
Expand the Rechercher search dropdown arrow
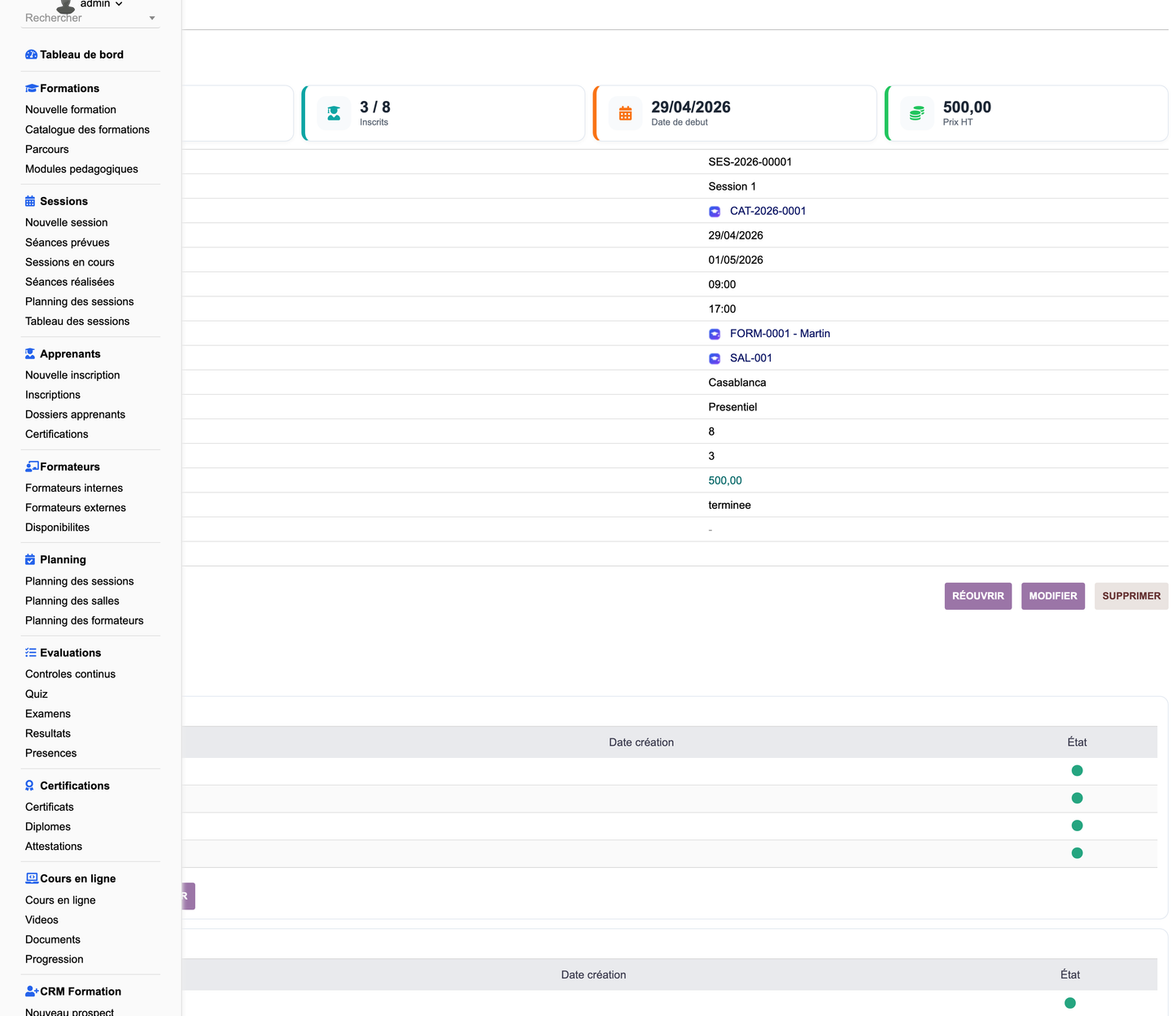[x=152, y=18]
